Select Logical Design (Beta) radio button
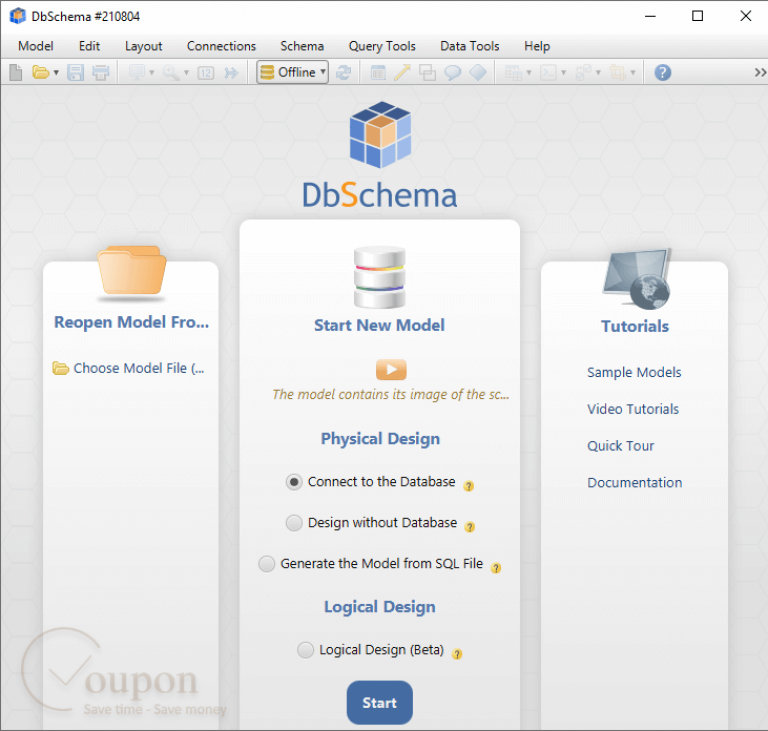Image resolution: width=768 pixels, height=731 pixels. pyautogui.click(x=305, y=650)
